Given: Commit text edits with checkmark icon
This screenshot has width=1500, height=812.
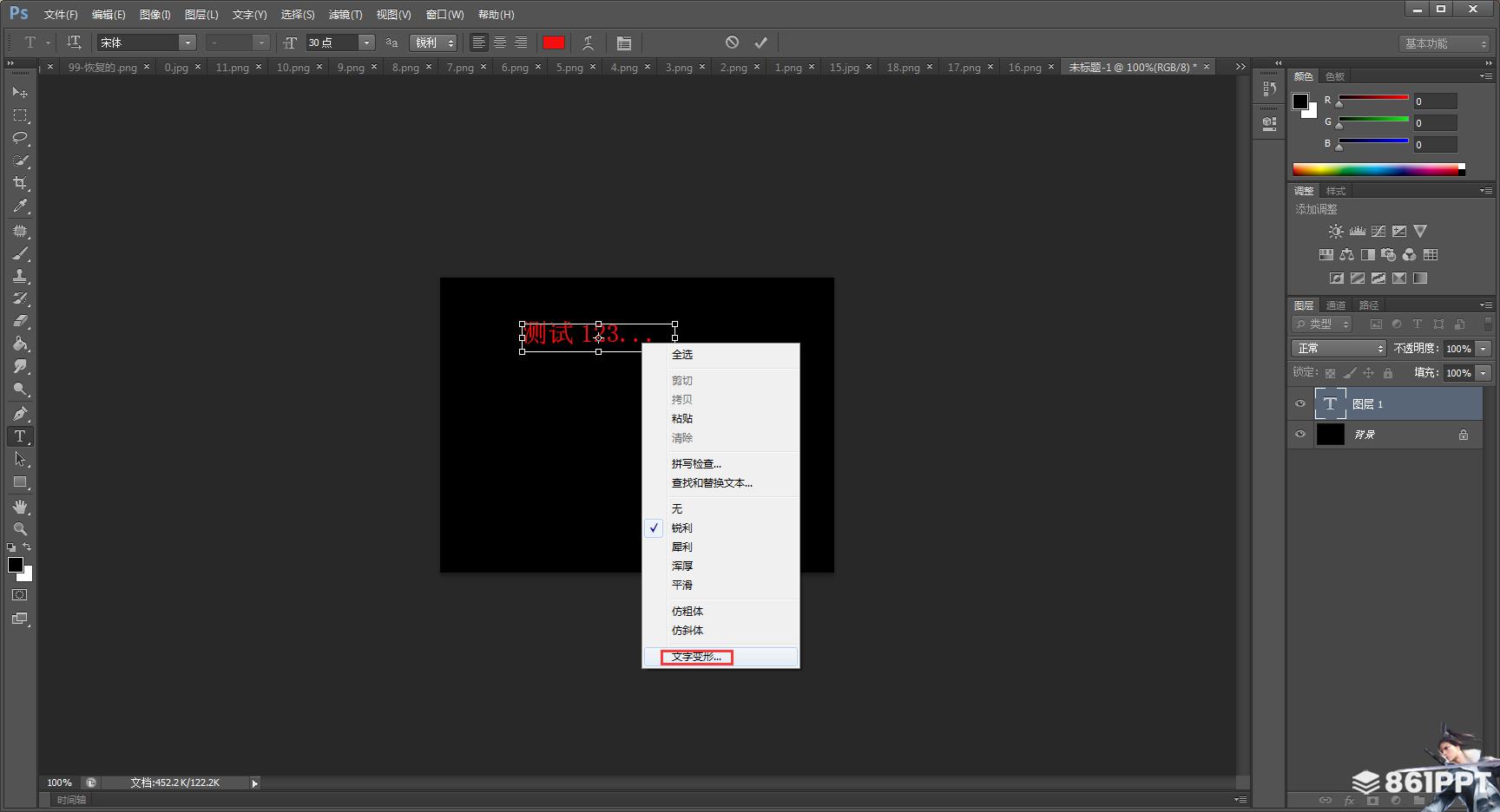Looking at the screenshot, I should pos(760,43).
